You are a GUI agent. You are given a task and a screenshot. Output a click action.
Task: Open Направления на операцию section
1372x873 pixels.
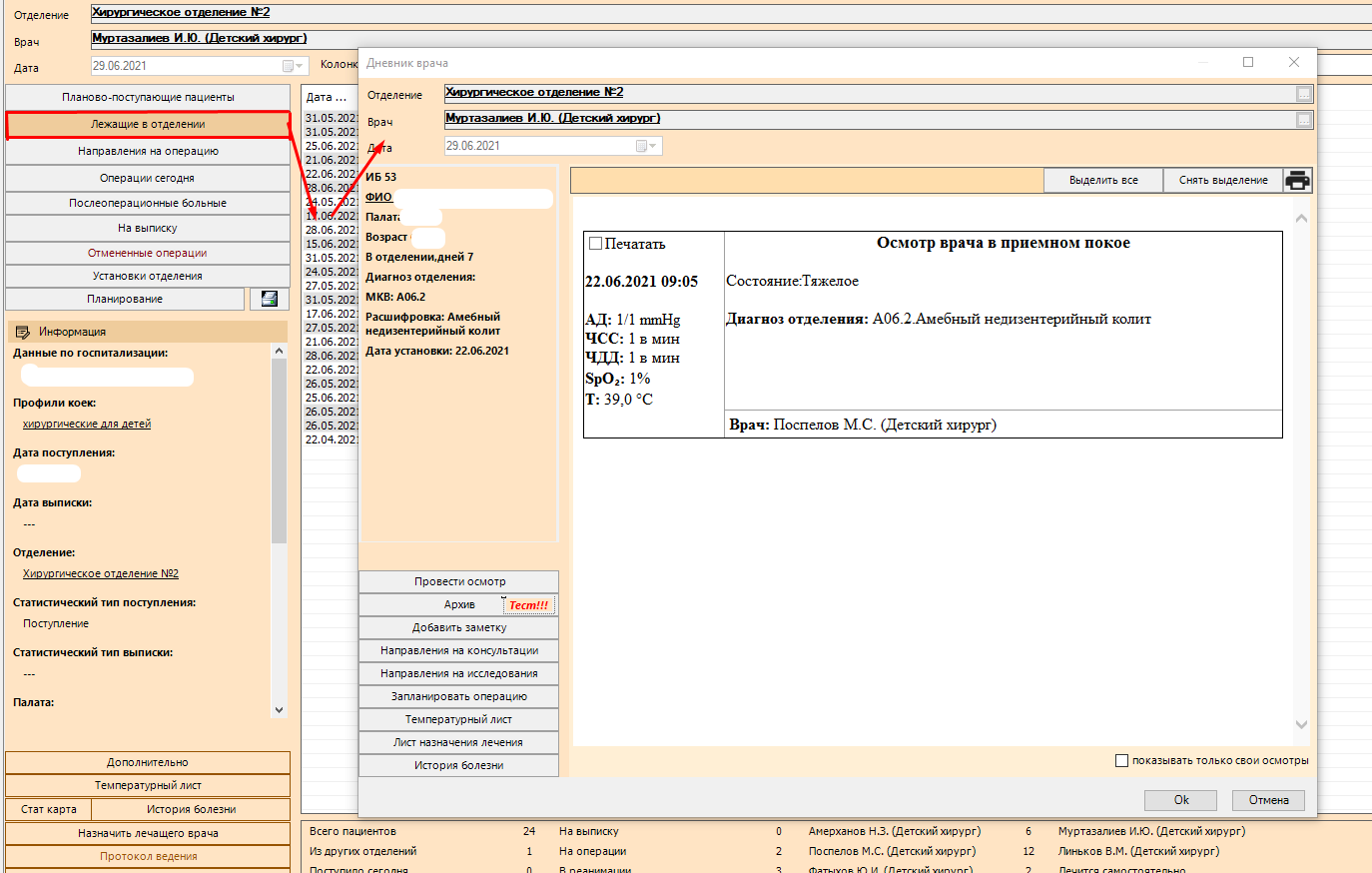pos(148,151)
